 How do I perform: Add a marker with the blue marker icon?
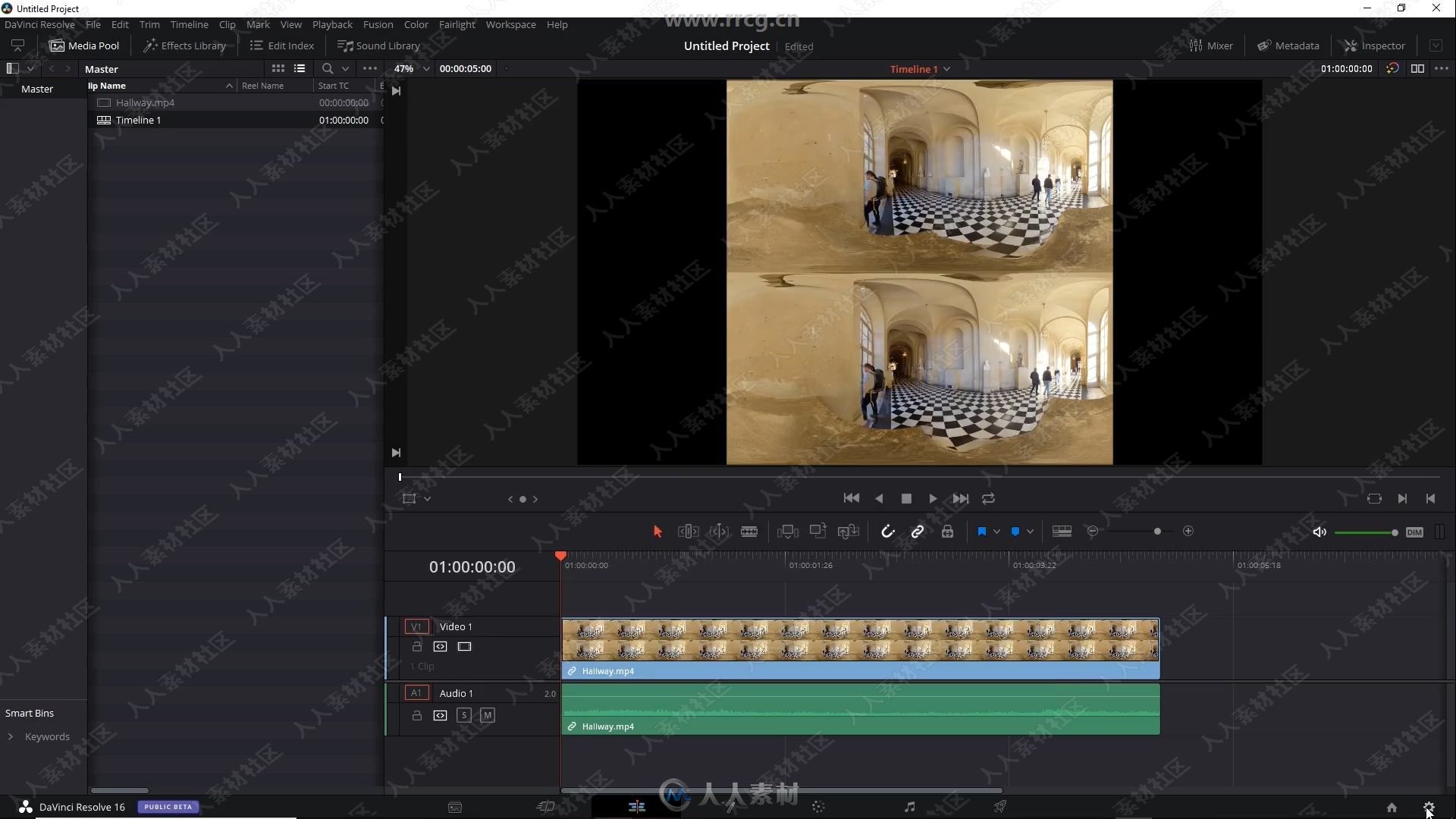(1015, 532)
